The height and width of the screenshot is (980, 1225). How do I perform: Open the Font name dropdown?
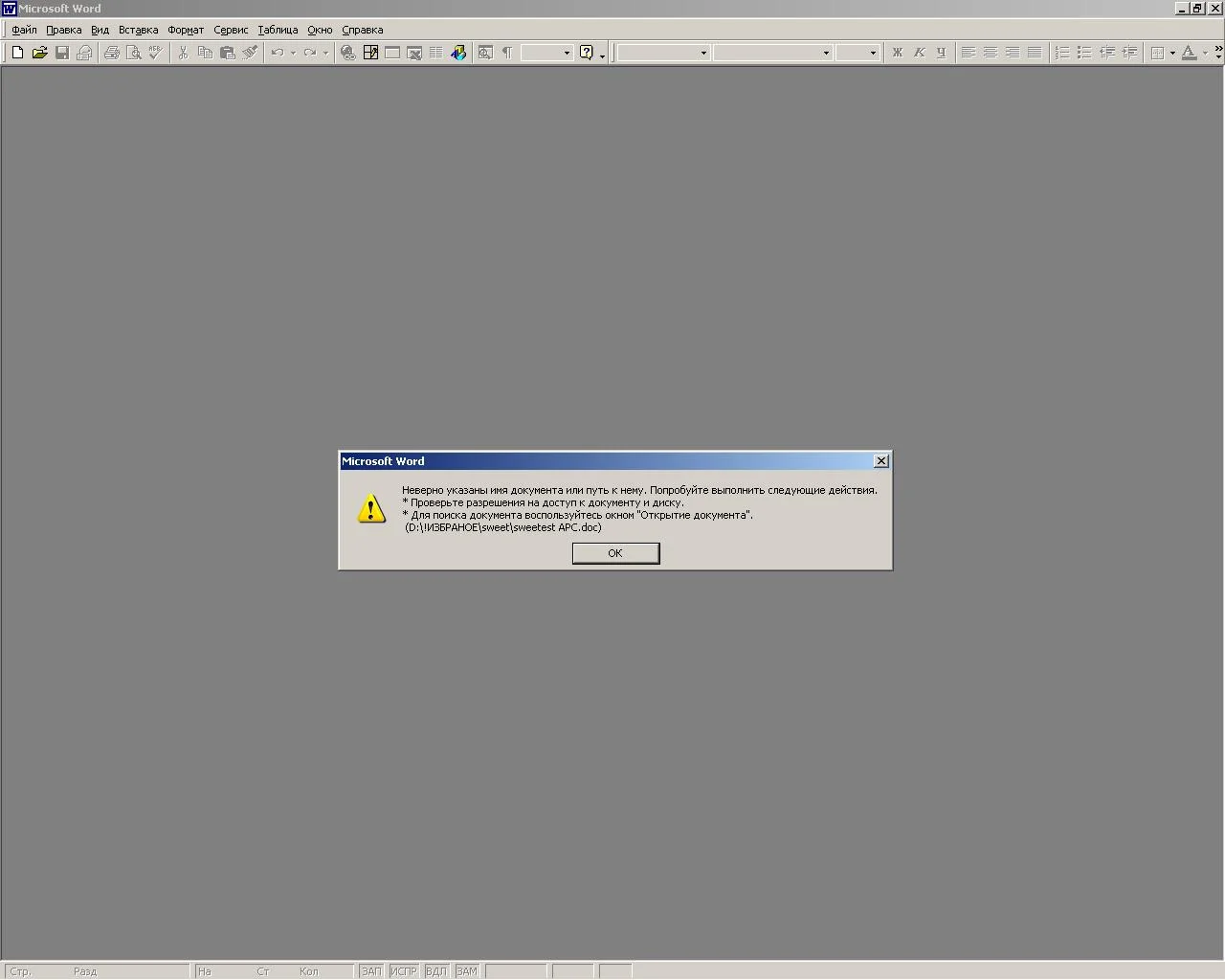pyautogui.click(x=826, y=53)
